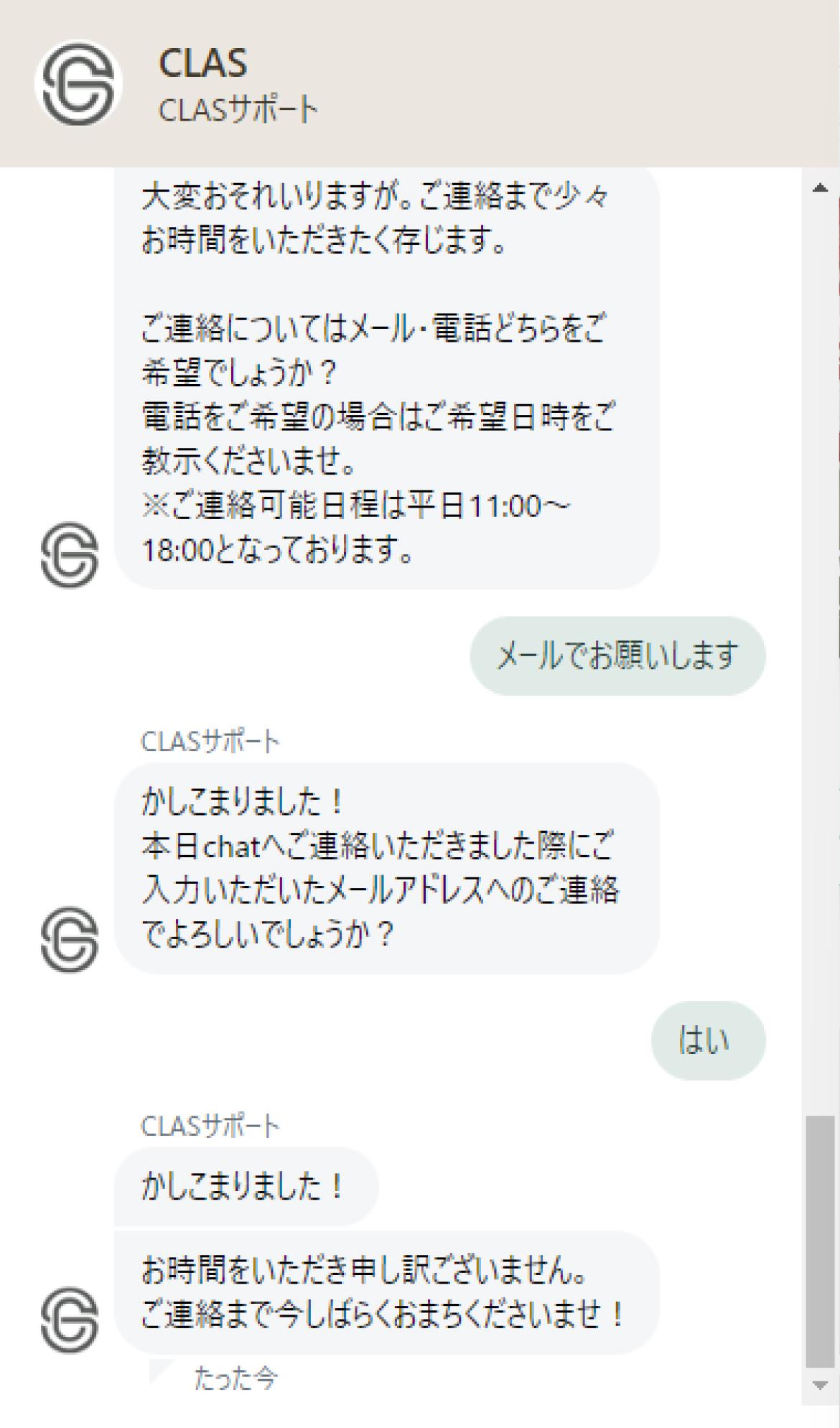Click the small triangle marker left of たった今

161,1371
